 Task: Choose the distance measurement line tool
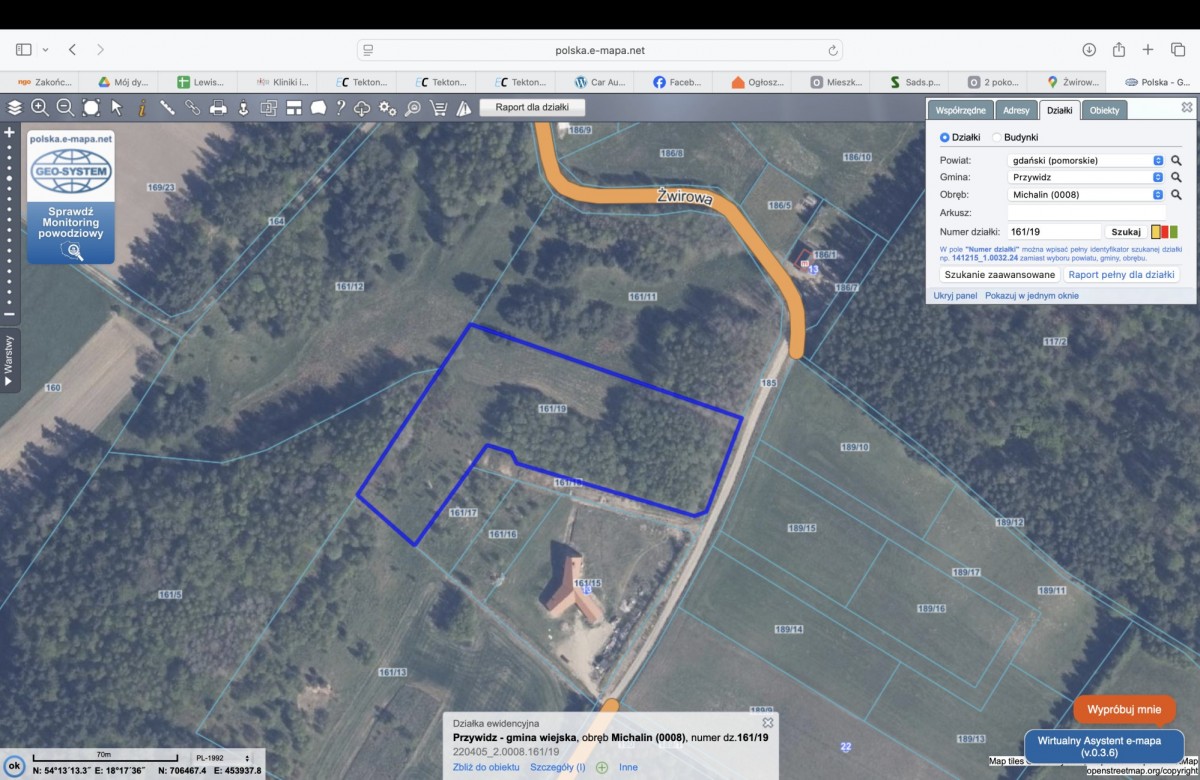click(167, 108)
